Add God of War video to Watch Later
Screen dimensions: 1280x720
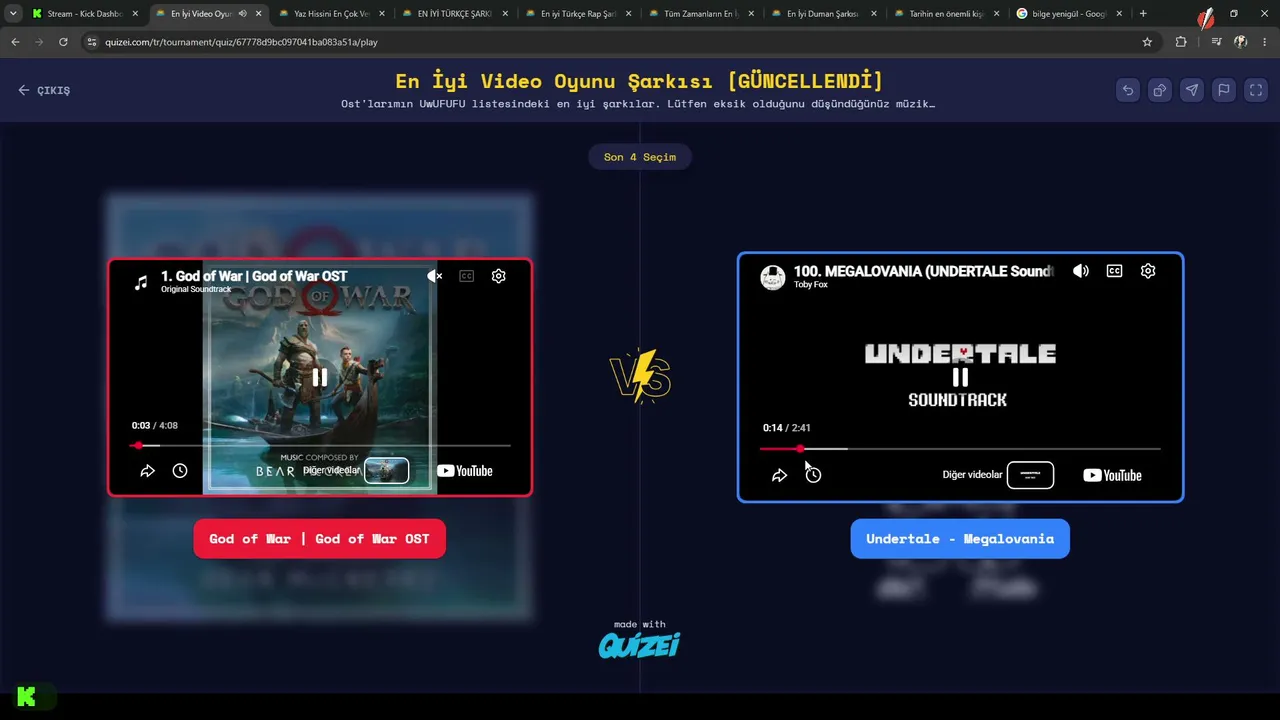(x=180, y=471)
